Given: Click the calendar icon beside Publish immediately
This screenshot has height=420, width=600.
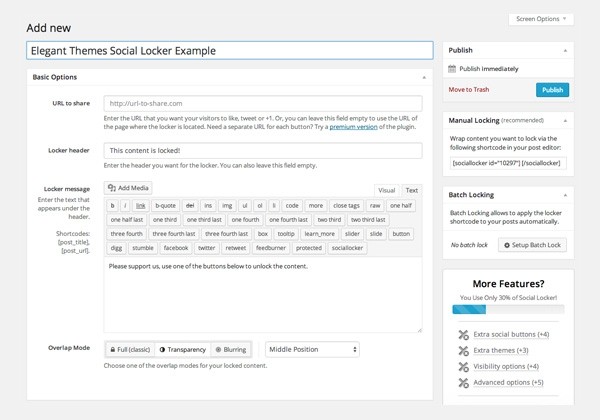Looking at the screenshot, I should [452, 69].
